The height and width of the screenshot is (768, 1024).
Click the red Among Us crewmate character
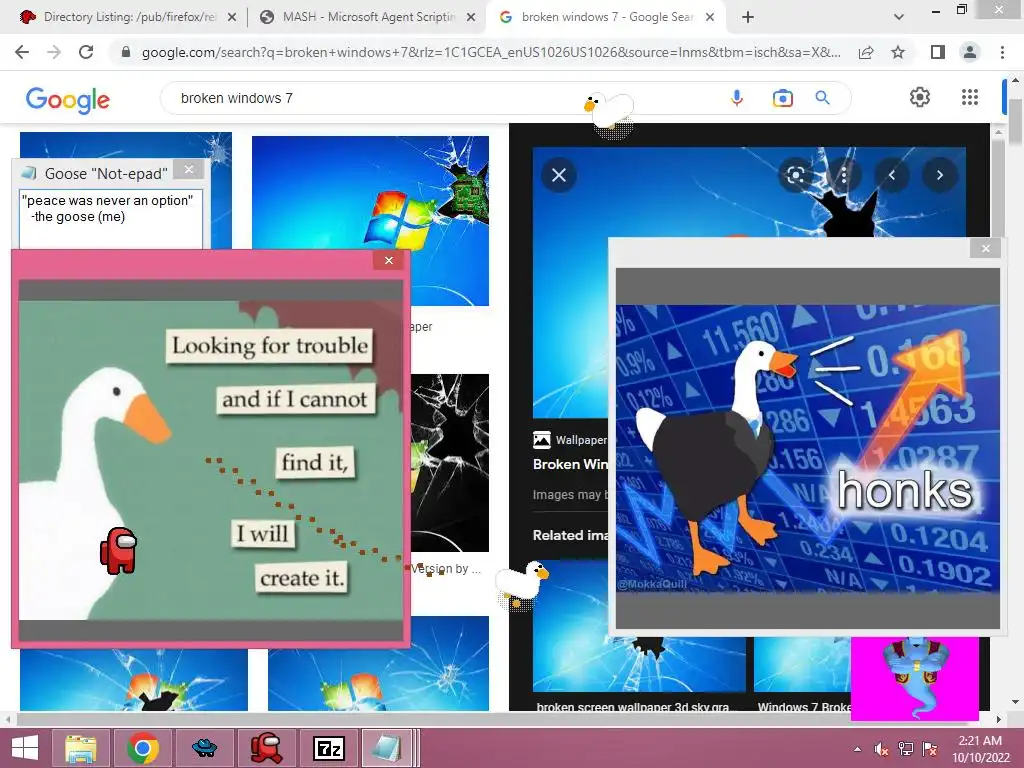point(119,551)
